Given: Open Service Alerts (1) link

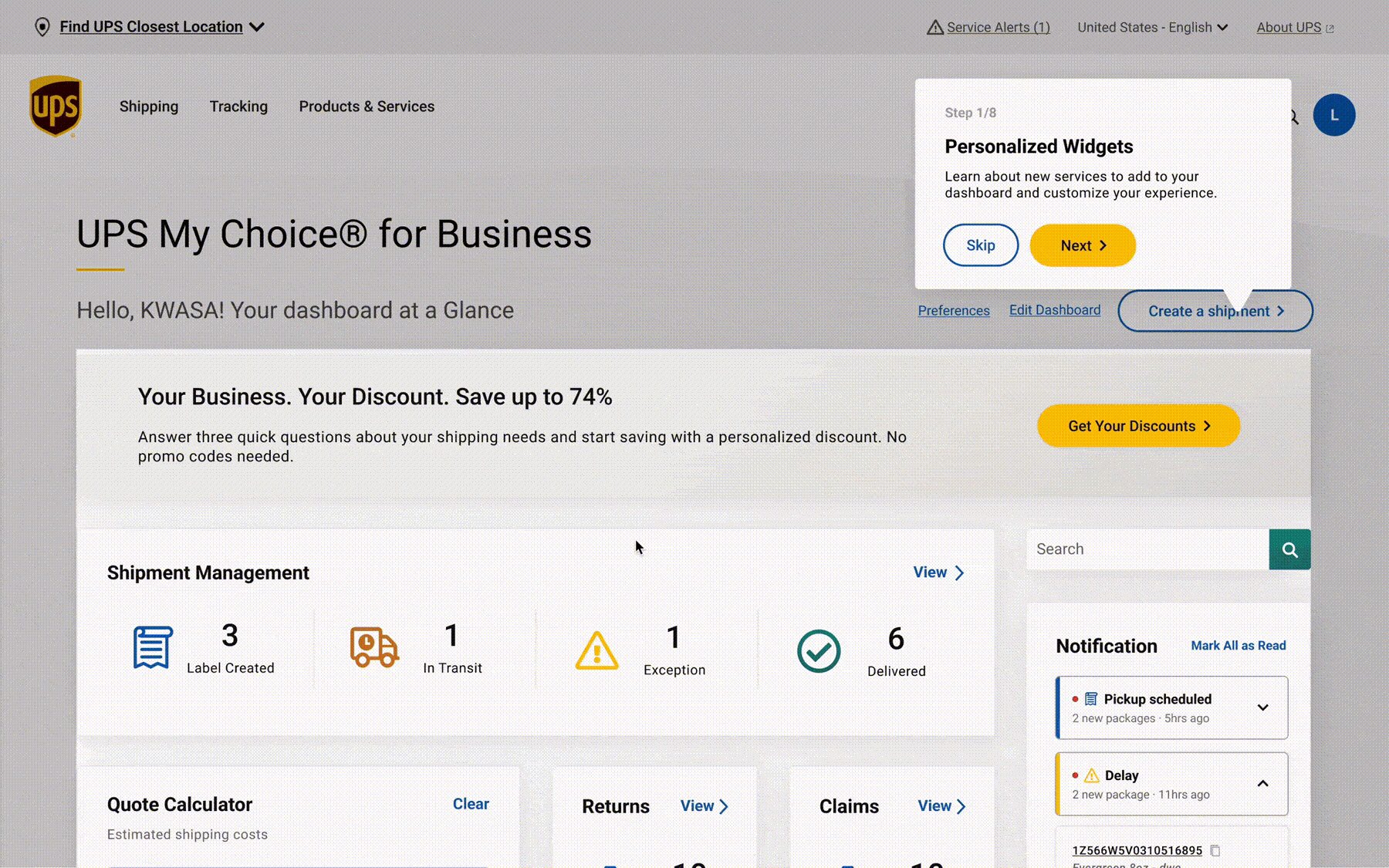Looking at the screenshot, I should (998, 28).
